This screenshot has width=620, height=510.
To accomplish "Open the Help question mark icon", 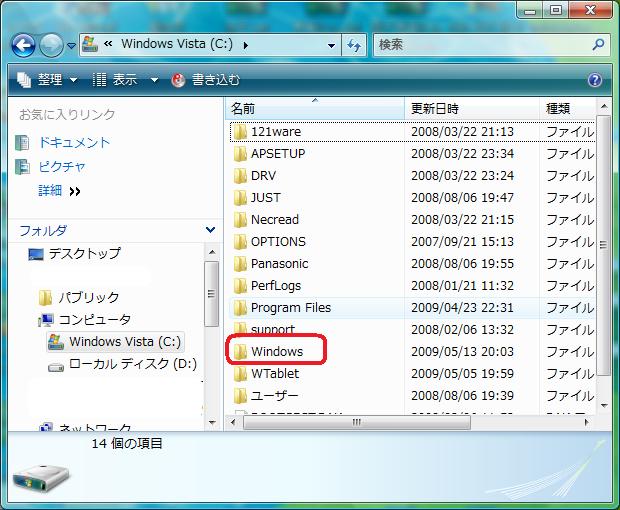I will pos(595,80).
